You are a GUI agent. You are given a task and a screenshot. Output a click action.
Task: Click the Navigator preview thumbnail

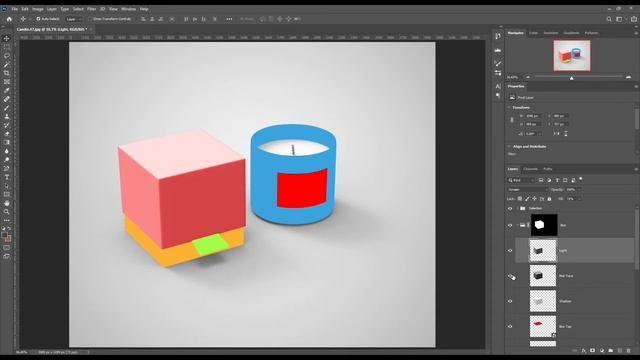coord(572,55)
